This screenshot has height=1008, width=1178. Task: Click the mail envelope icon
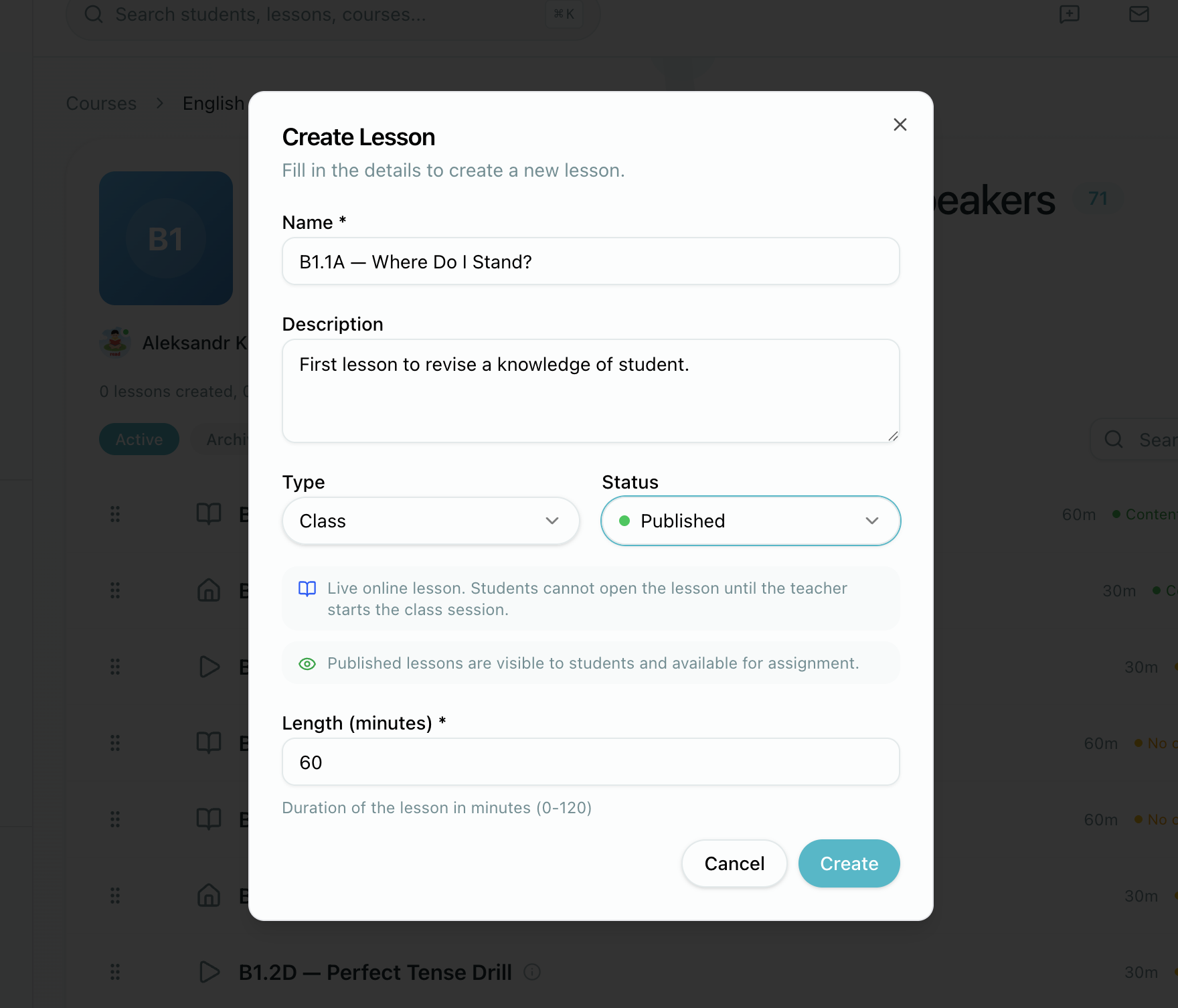pyautogui.click(x=1139, y=14)
